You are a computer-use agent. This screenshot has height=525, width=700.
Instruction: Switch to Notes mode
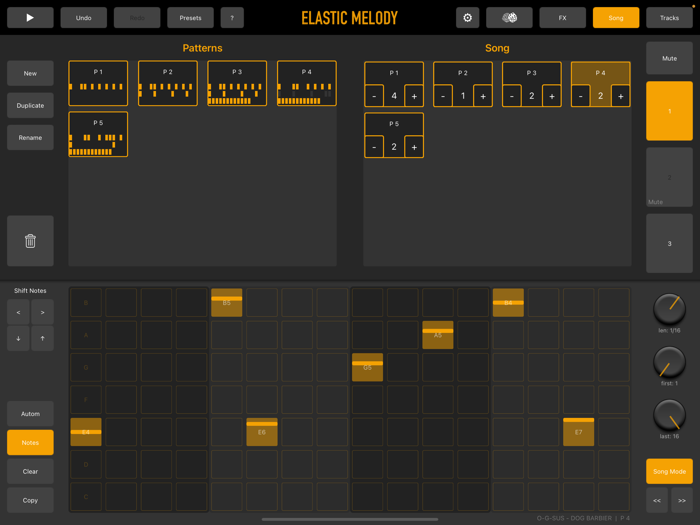(30, 442)
